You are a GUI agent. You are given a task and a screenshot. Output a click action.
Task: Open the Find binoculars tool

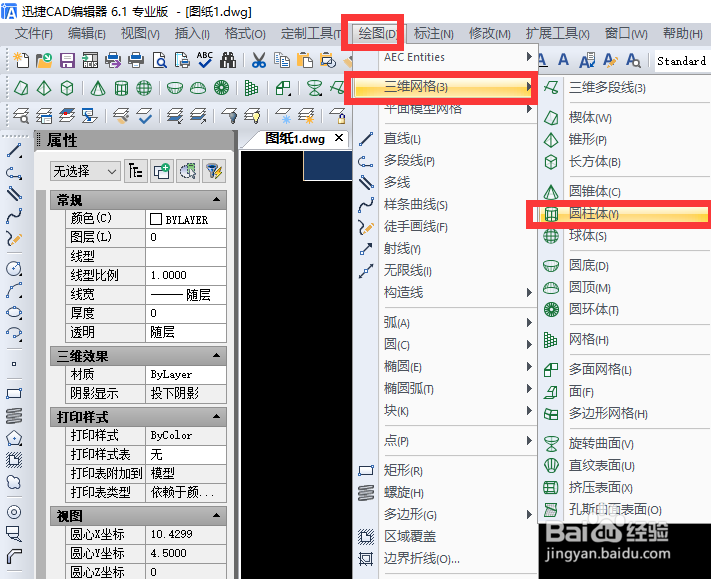pos(228,60)
